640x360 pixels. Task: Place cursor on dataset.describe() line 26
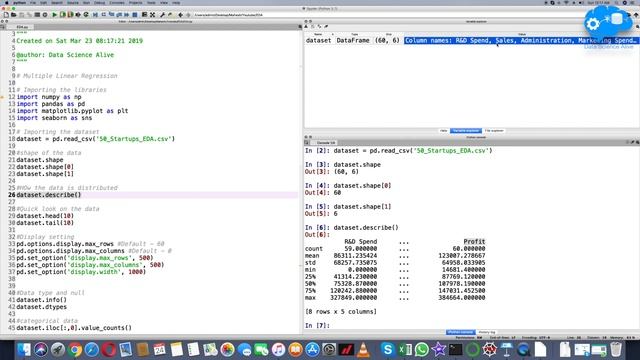pyautogui.click(x=49, y=195)
